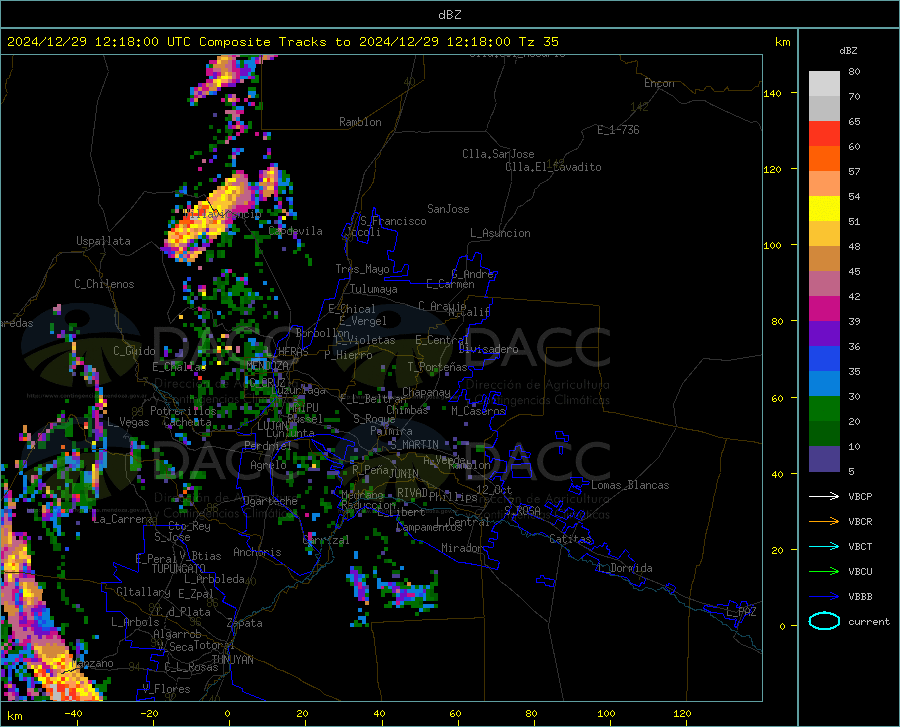Select the green 30 dBZ color swatch
This screenshot has height=727, width=900.
(x=824, y=409)
